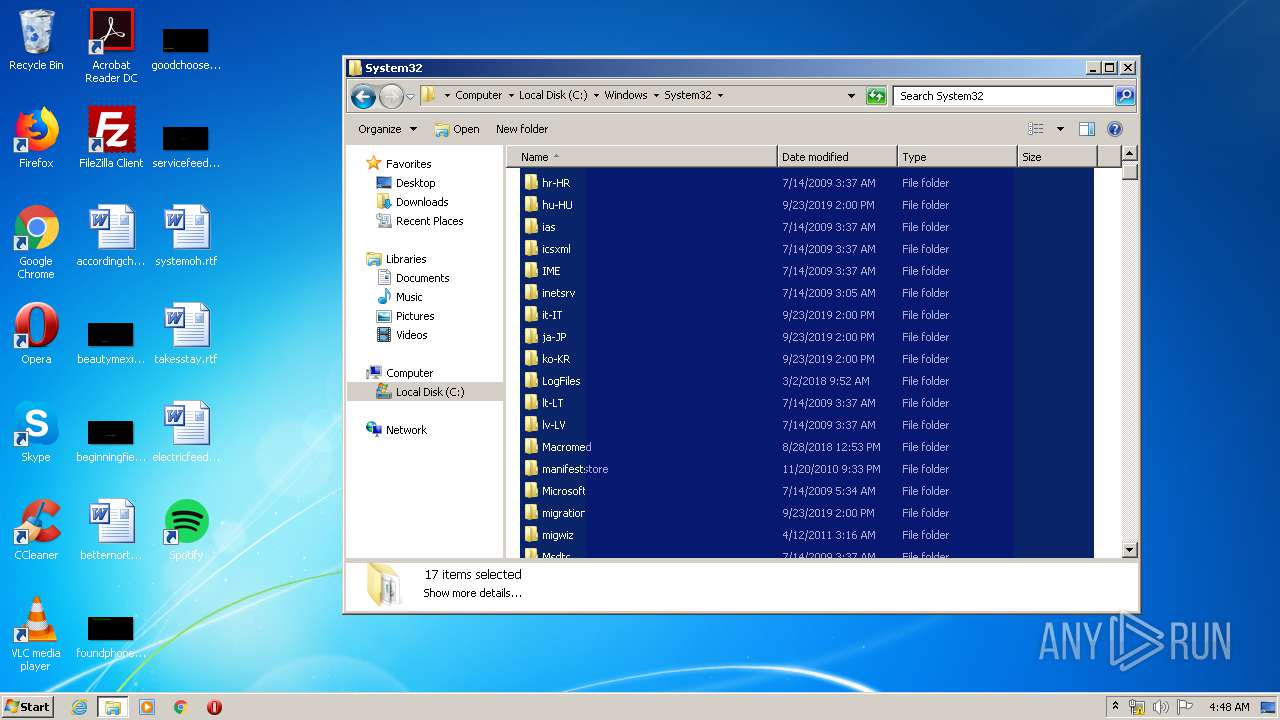Click the Computer breadcrumb segment
This screenshot has width=1280, height=720.
(x=478, y=96)
